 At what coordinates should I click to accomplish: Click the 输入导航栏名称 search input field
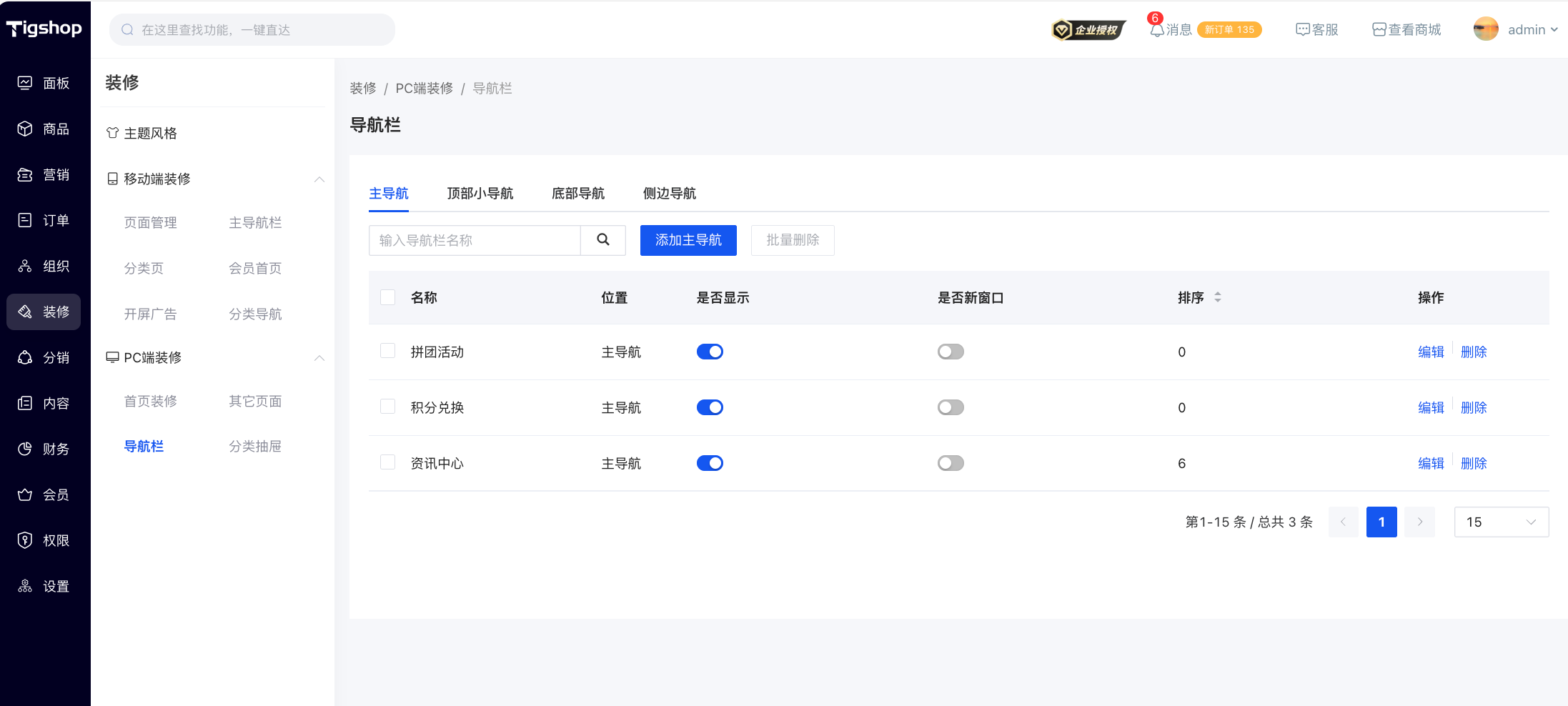tap(475, 240)
